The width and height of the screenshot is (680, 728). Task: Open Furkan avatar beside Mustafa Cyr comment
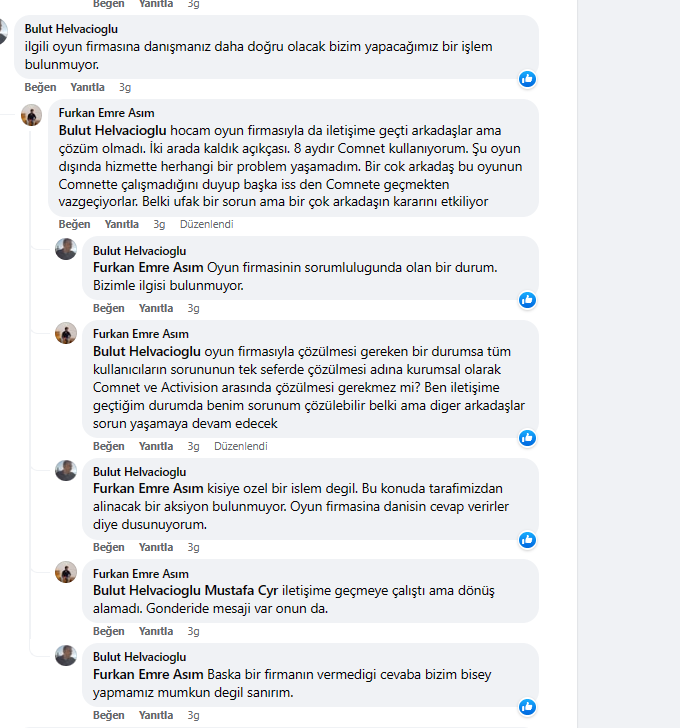pyautogui.click(x=66, y=572)
